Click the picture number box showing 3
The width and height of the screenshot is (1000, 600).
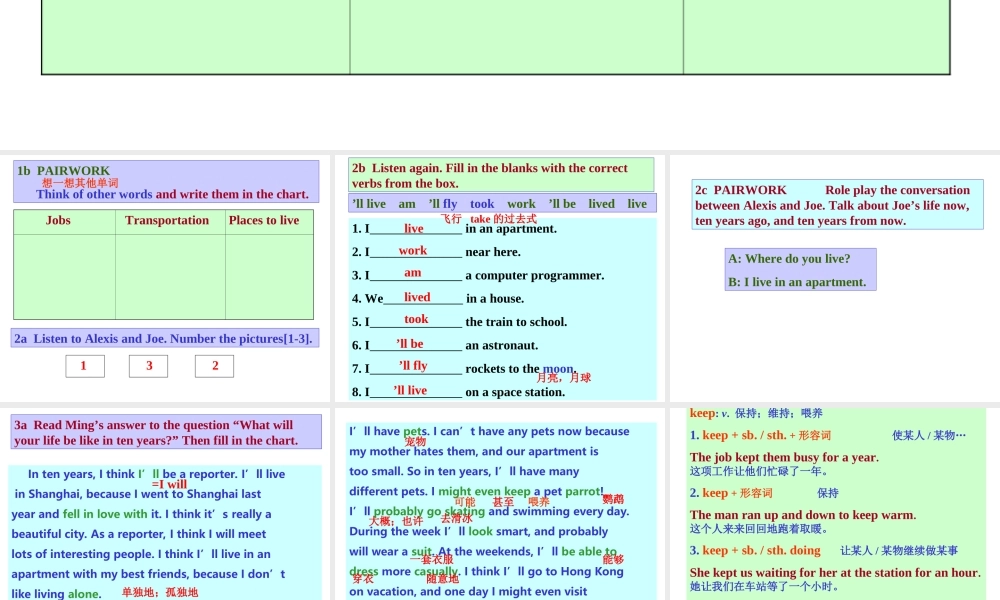(149, 366)
